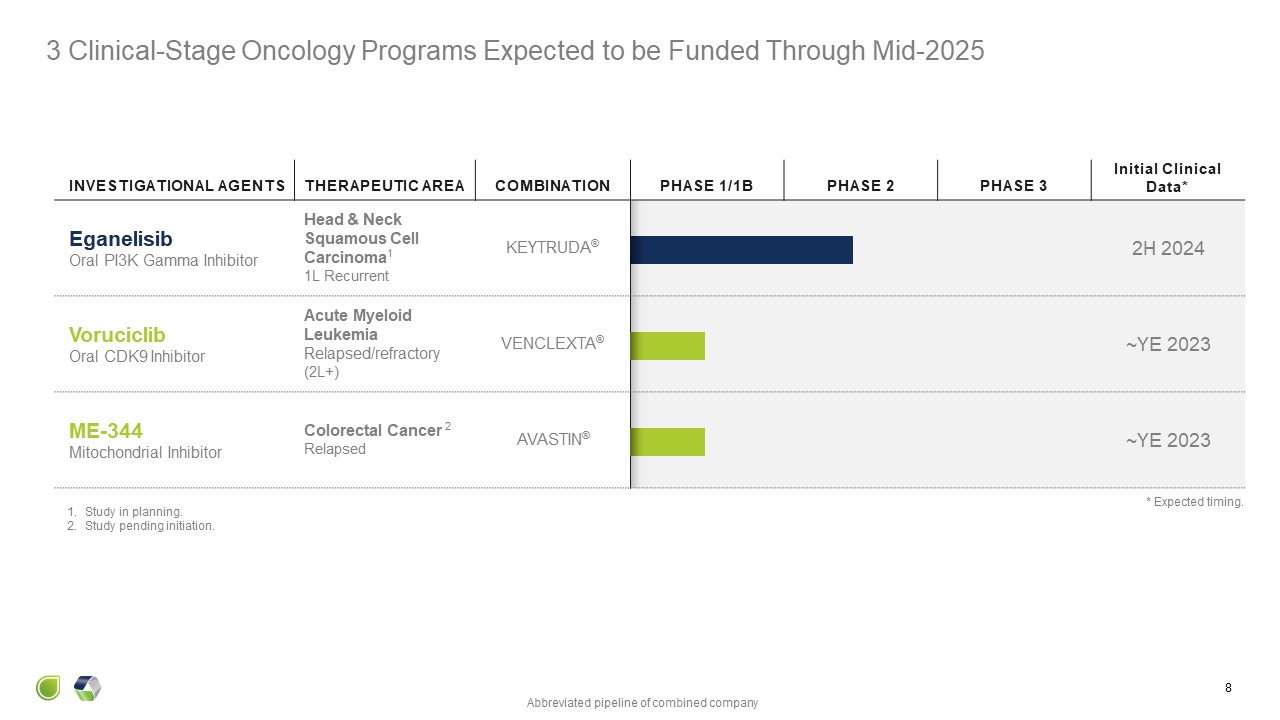The height and width of the screenshot is (720, 1280).
Task: Click the 2H 2024 timing cell
Action: point(1168,249)
